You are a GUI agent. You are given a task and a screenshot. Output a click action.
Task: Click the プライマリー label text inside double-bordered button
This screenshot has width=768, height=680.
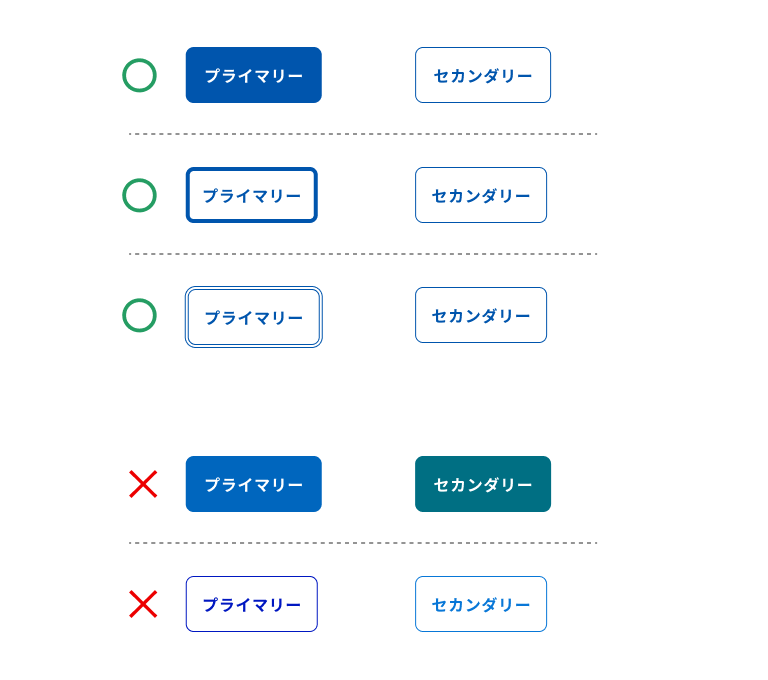click(x=254, y=318)
